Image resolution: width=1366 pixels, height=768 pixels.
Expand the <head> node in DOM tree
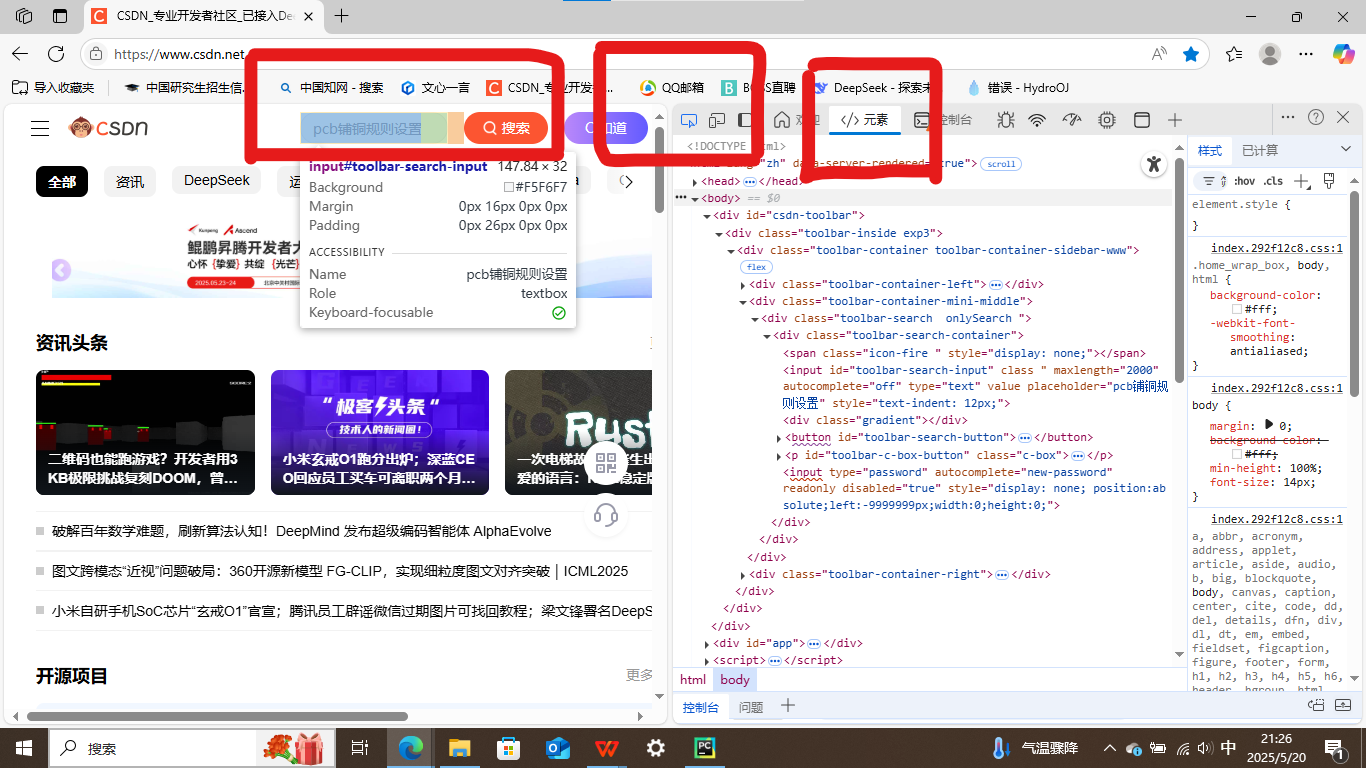click(x=695, y=181)
